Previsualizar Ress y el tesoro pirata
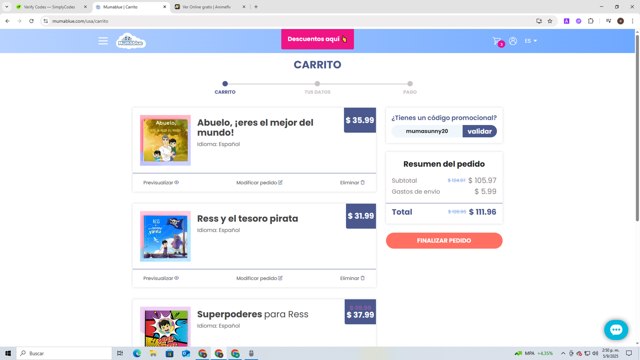 pos(161,278)
